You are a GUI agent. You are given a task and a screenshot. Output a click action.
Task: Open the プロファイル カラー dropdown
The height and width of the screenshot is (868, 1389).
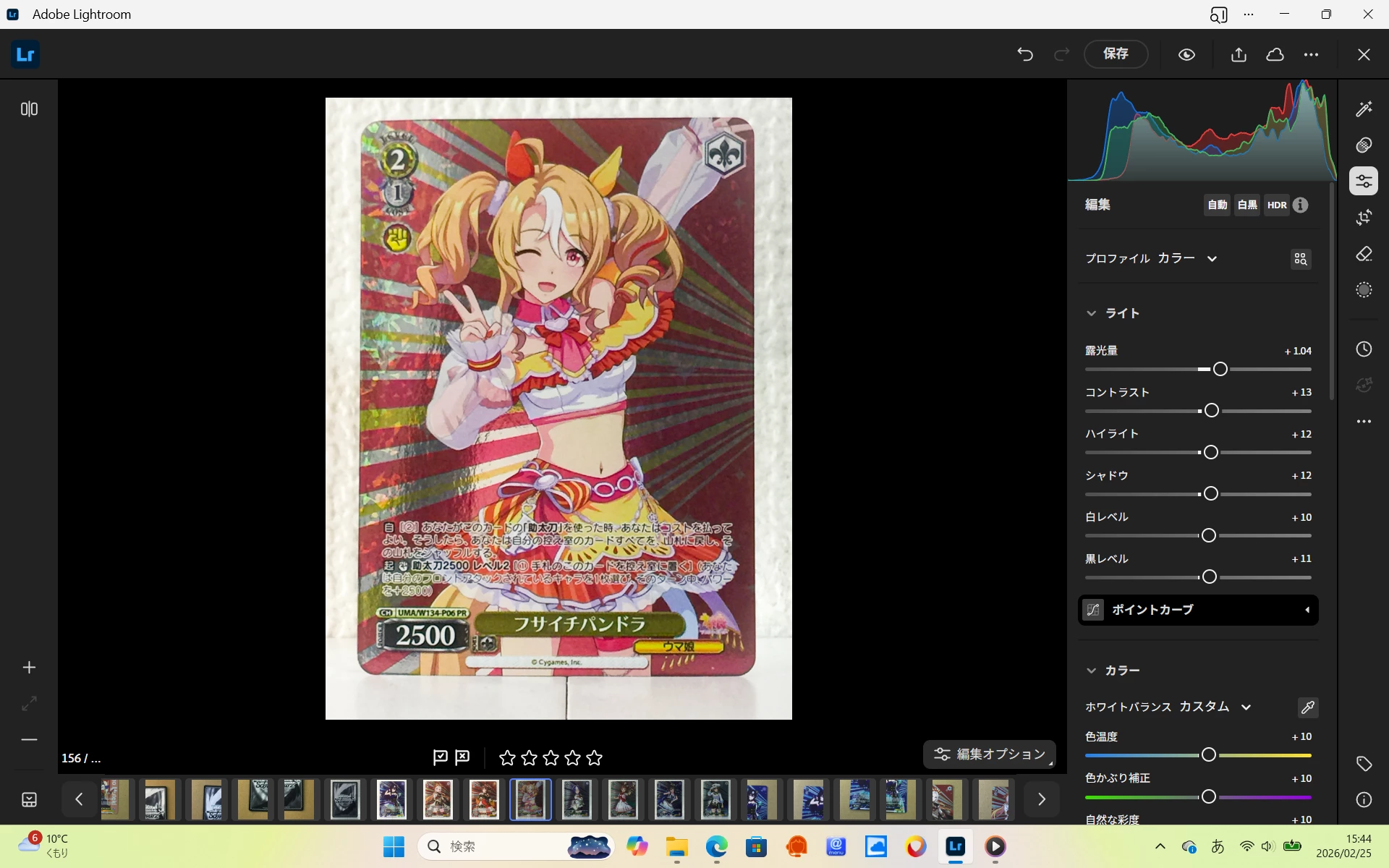[1212, 258]
